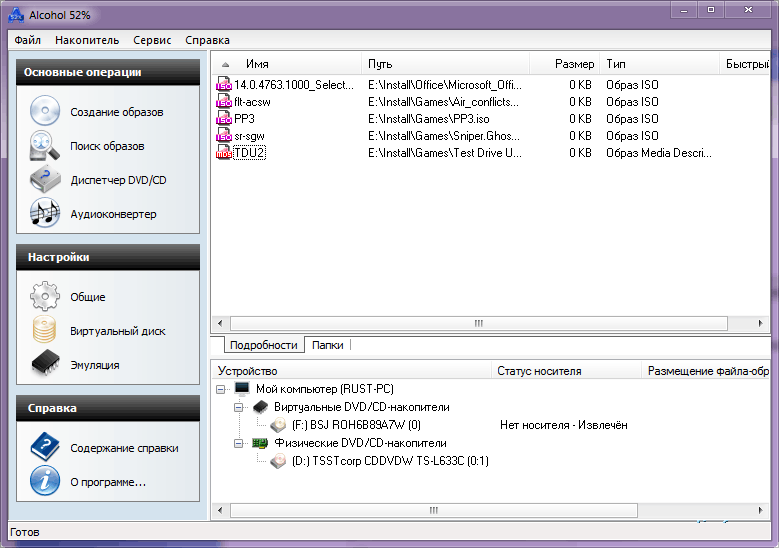Click image list scroll-left arrow

(x=221, y=323)
